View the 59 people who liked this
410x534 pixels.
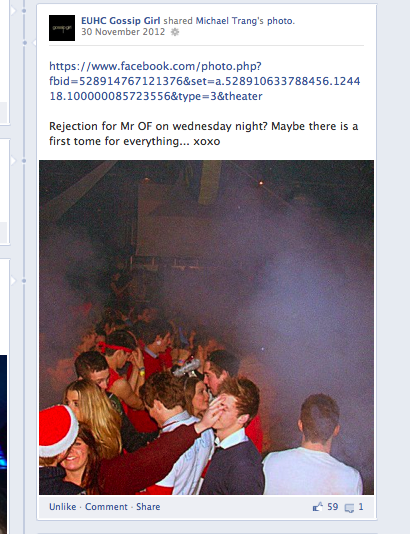coord(333,507)
